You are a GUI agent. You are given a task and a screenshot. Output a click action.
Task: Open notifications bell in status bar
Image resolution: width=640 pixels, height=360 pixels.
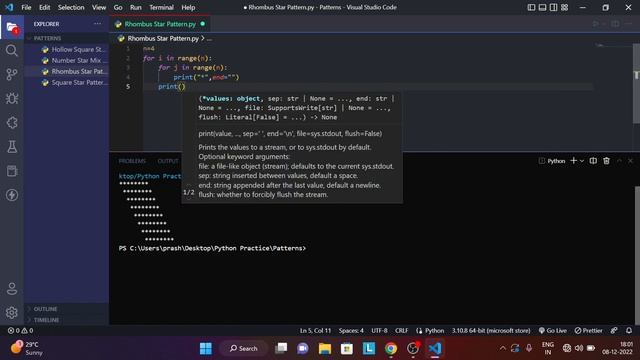[629, 330]
